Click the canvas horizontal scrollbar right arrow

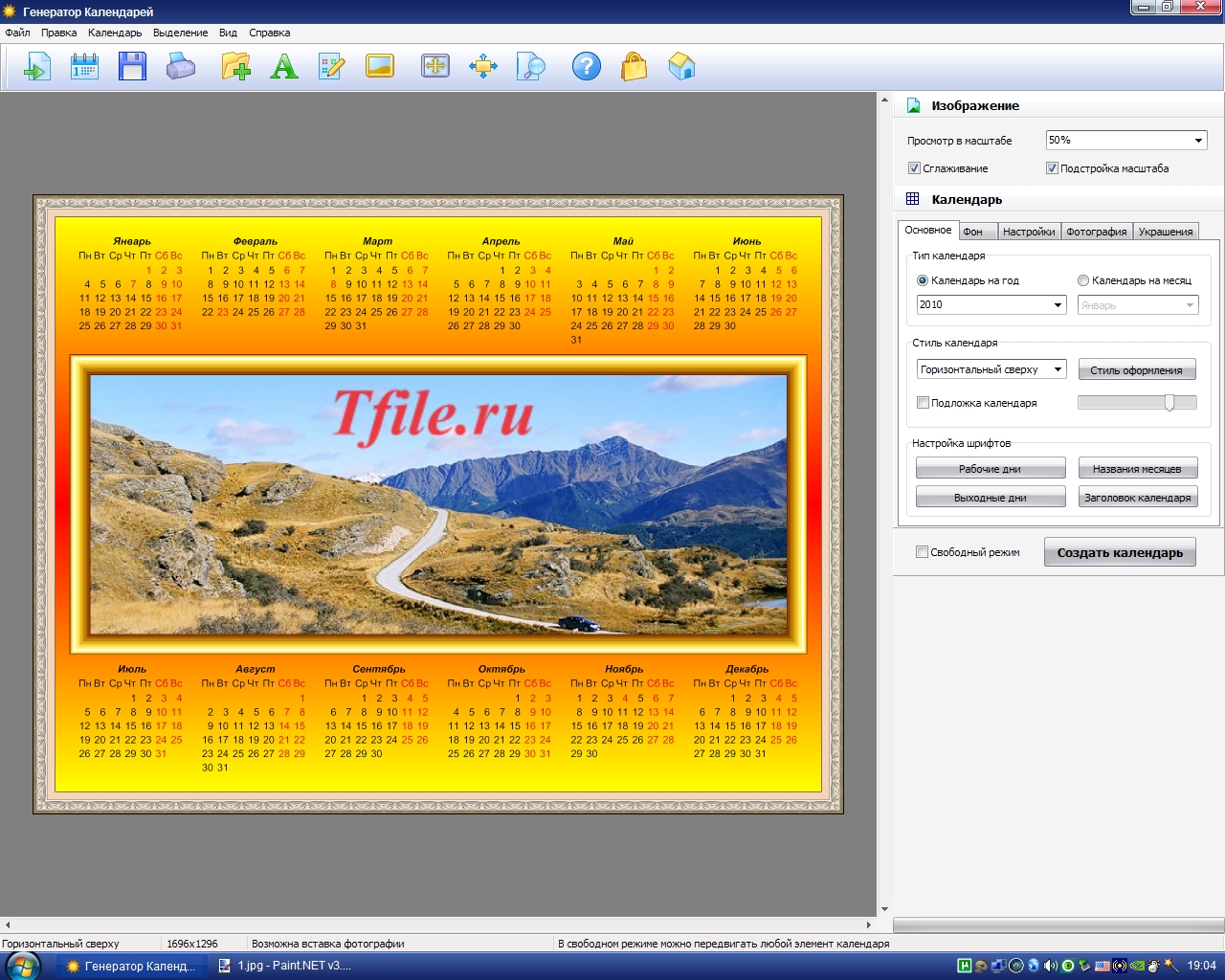[869, 924]
